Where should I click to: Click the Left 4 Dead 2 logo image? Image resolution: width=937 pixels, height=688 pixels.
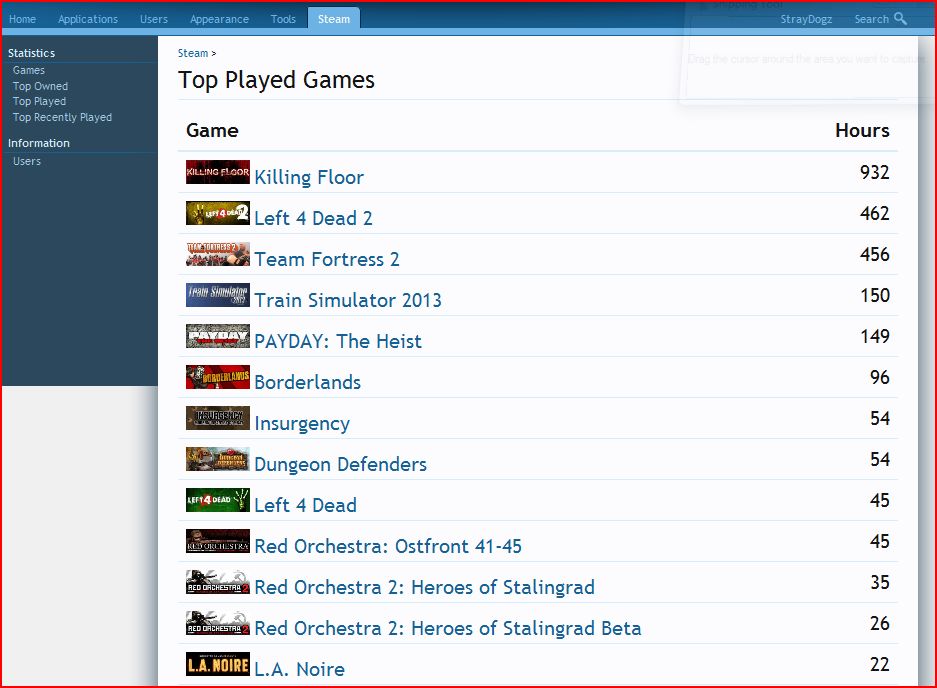click(x=217, y=213)
